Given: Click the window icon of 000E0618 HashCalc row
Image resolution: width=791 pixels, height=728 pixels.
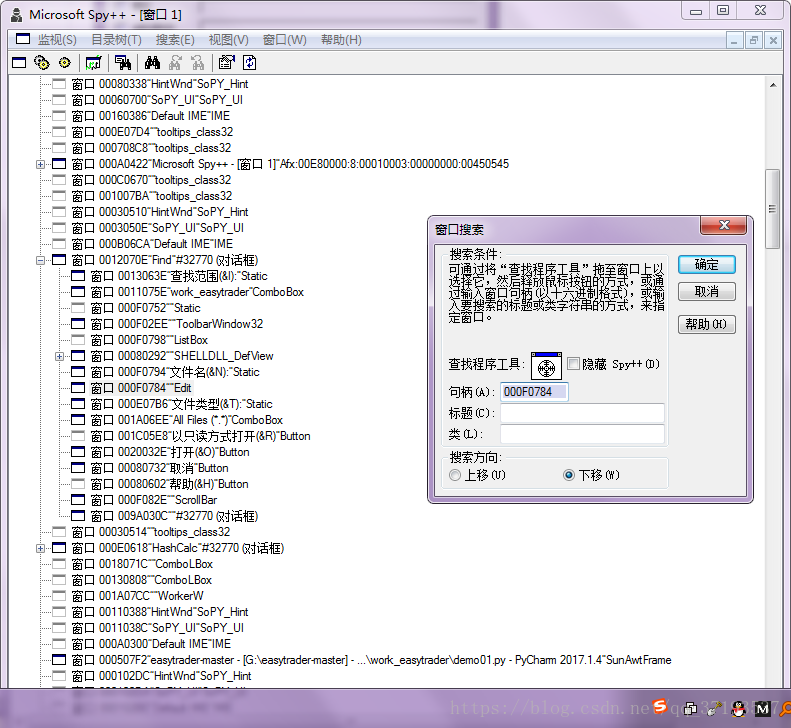Looking at the screenshot, I should click(59, 548).
